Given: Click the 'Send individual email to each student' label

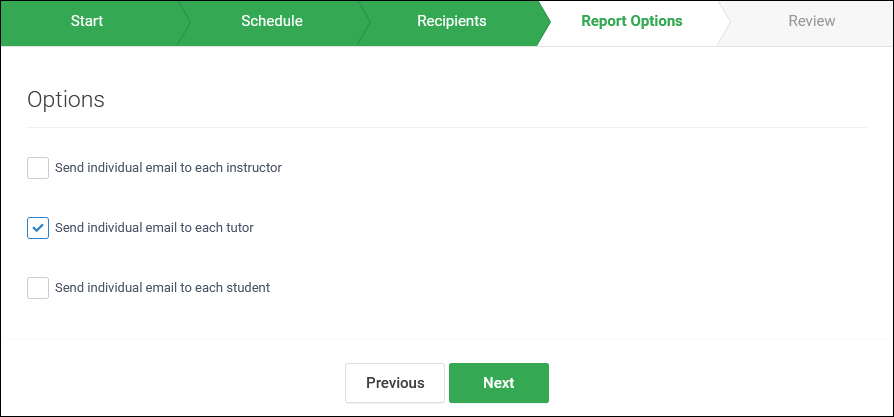Looking at the screenshot, I should [x=162, y=288].
